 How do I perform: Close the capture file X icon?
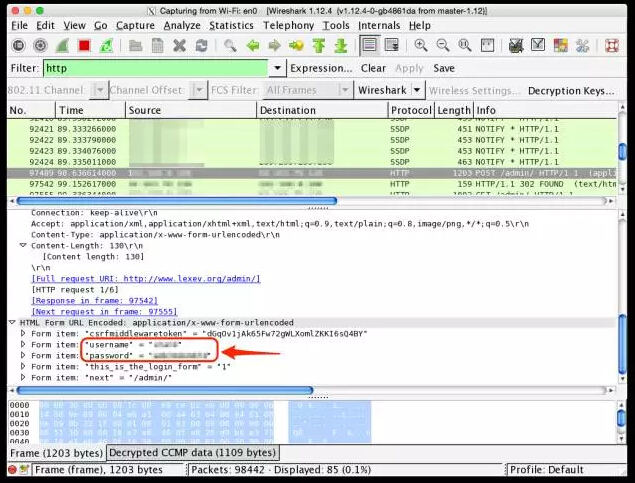pyautogui.click(x=179, y=45)
